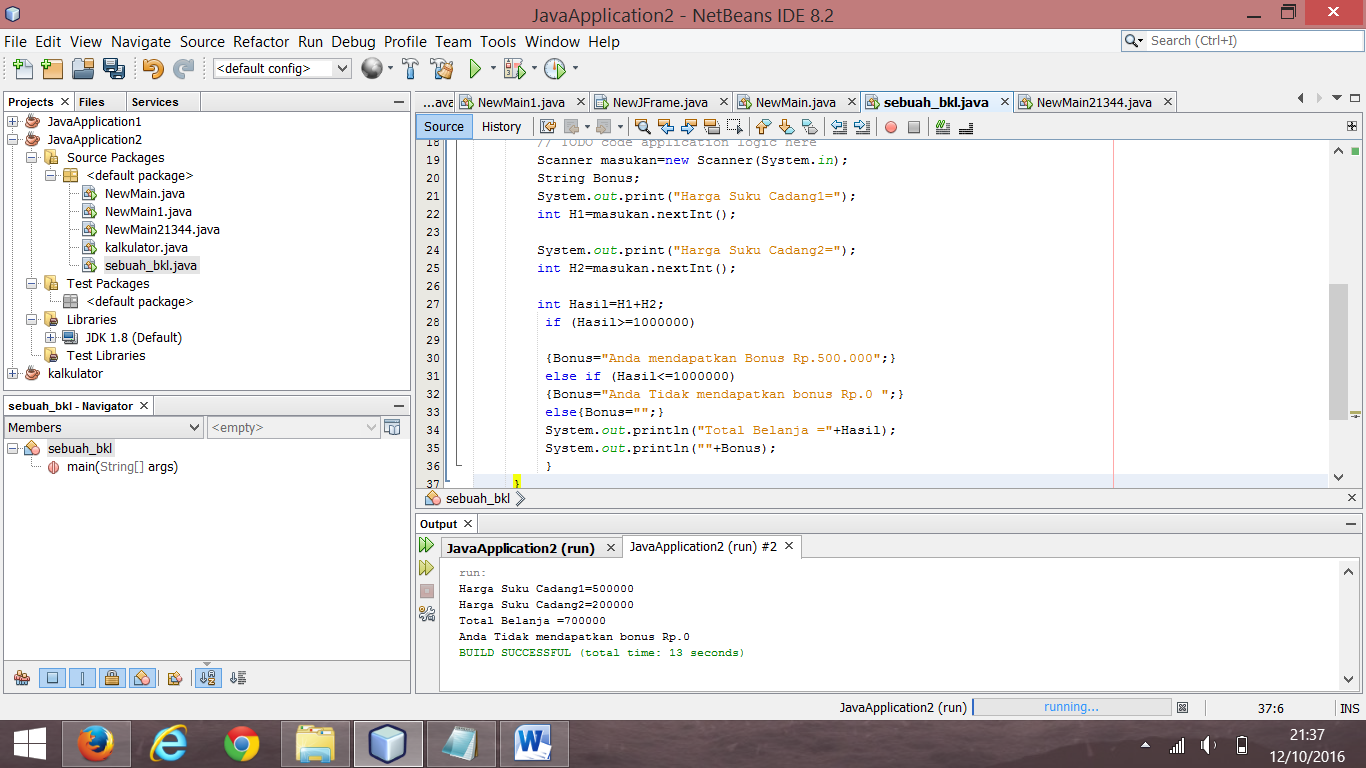Click the Stop Macro Recording square icon

[913, 127]
